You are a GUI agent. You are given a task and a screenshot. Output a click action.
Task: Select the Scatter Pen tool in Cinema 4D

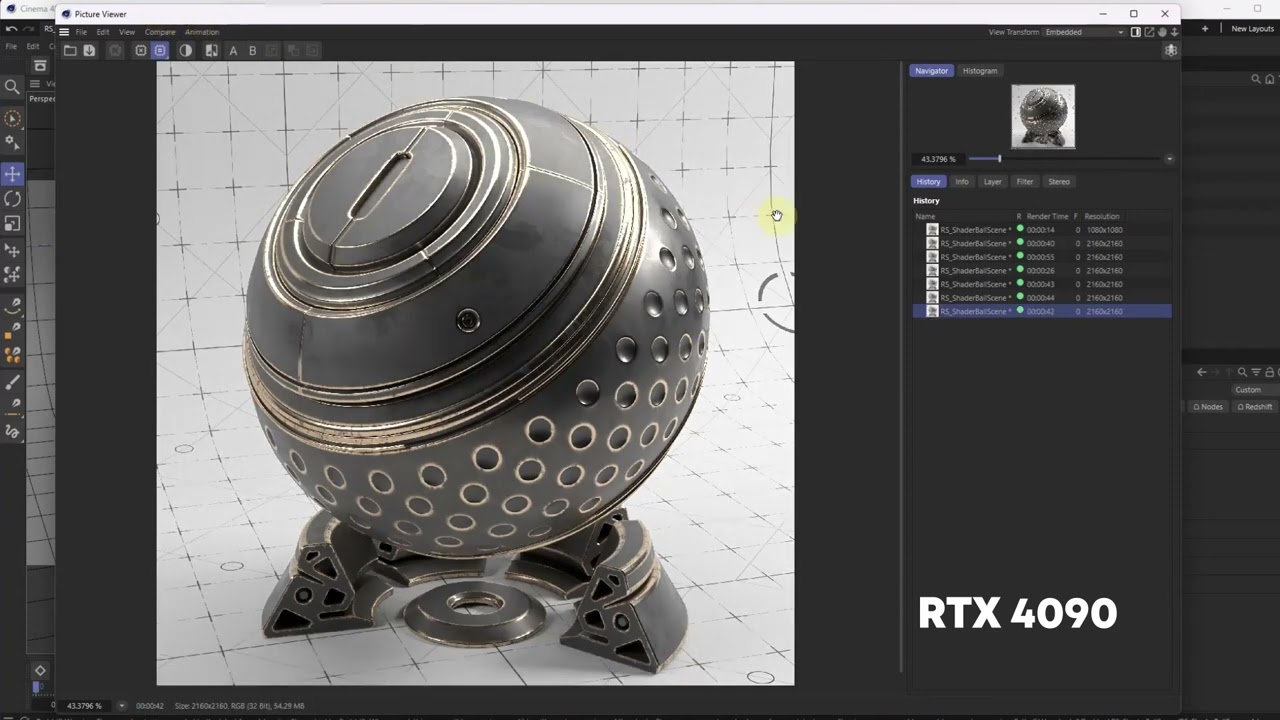click(12, 275)
